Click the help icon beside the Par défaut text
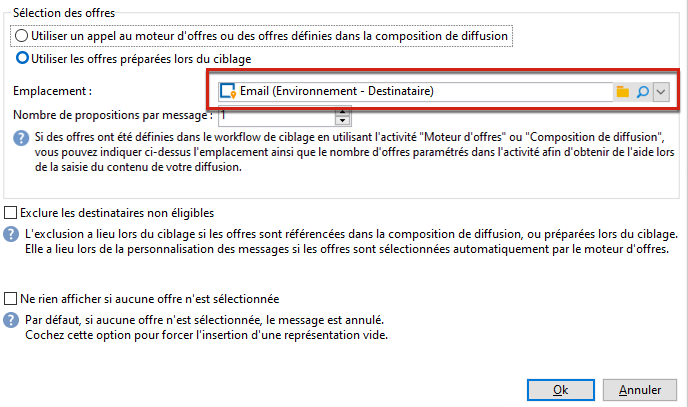 [x=11, y=320]
